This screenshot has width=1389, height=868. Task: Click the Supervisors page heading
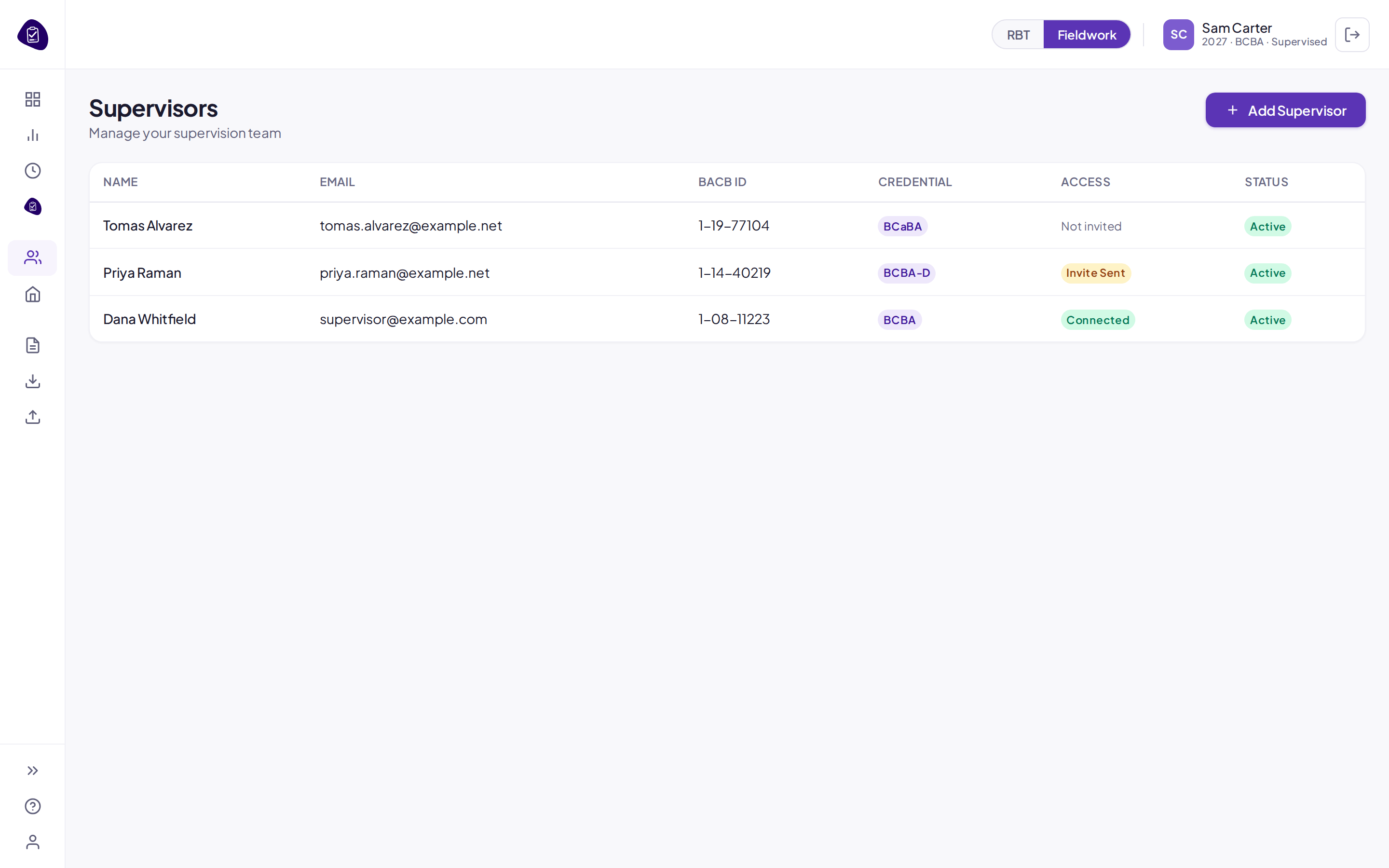[153, 108]
